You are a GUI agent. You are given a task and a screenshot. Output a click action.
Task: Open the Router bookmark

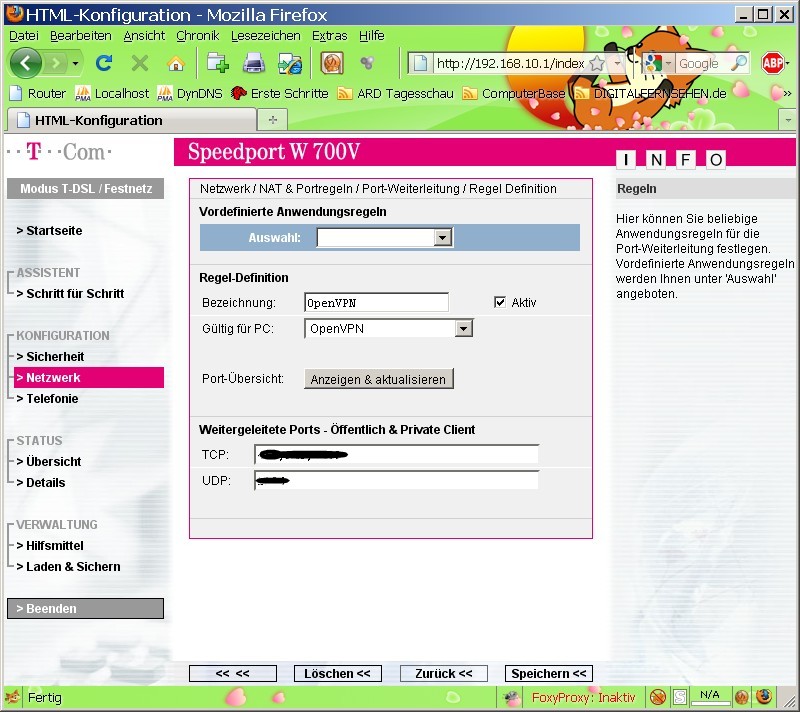(38, 93)
